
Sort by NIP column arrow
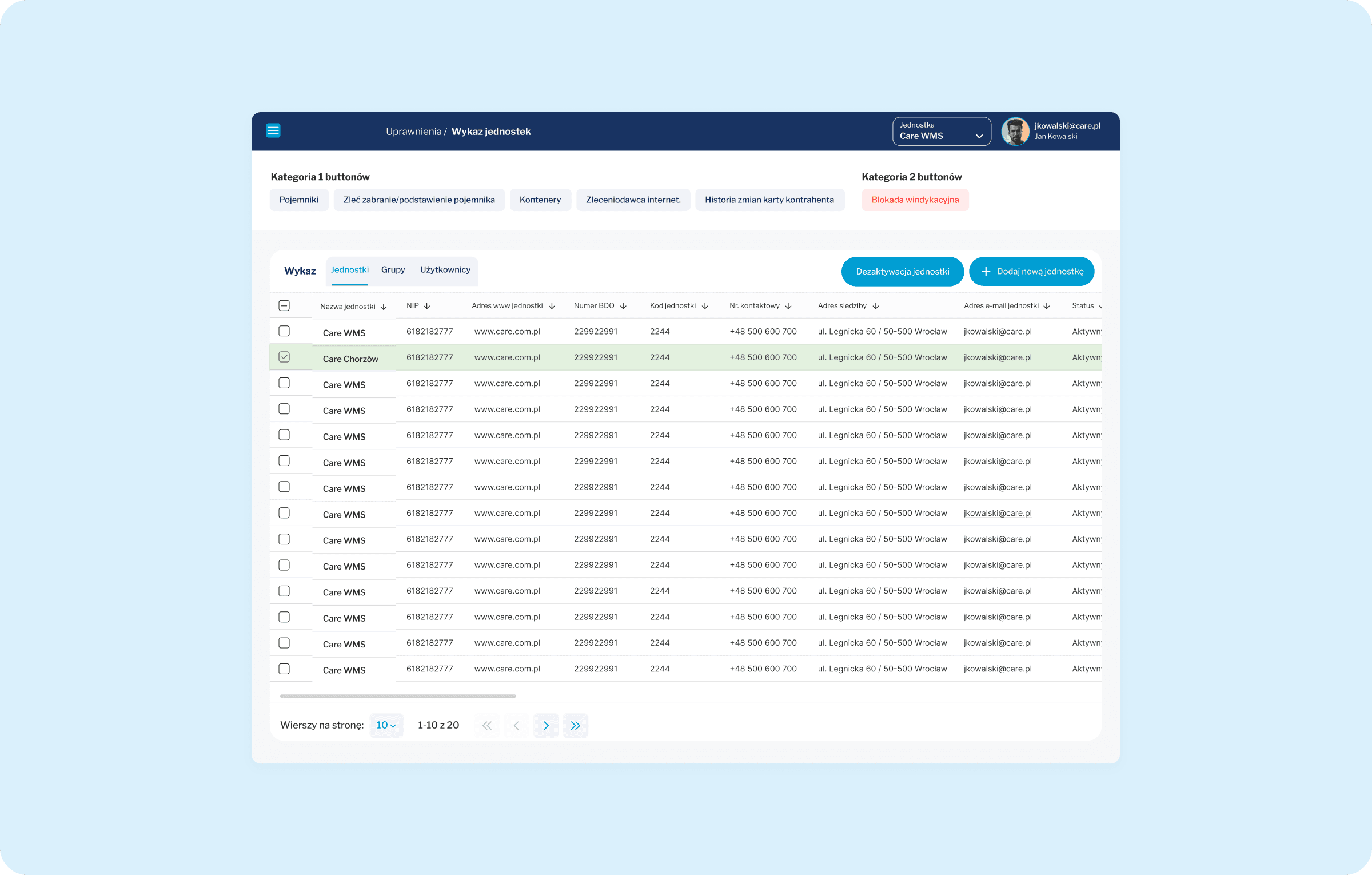427,306
